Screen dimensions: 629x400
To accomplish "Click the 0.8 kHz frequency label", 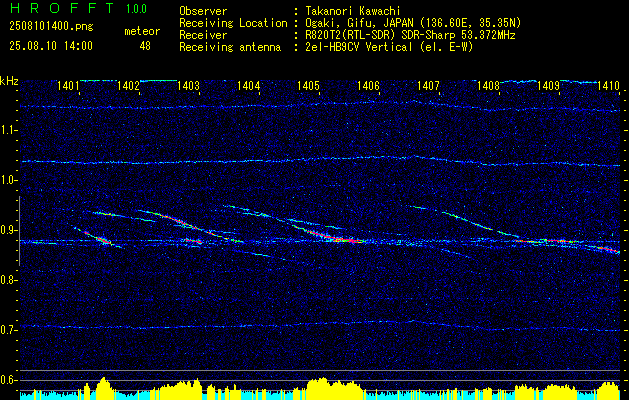I will [7, 280].
